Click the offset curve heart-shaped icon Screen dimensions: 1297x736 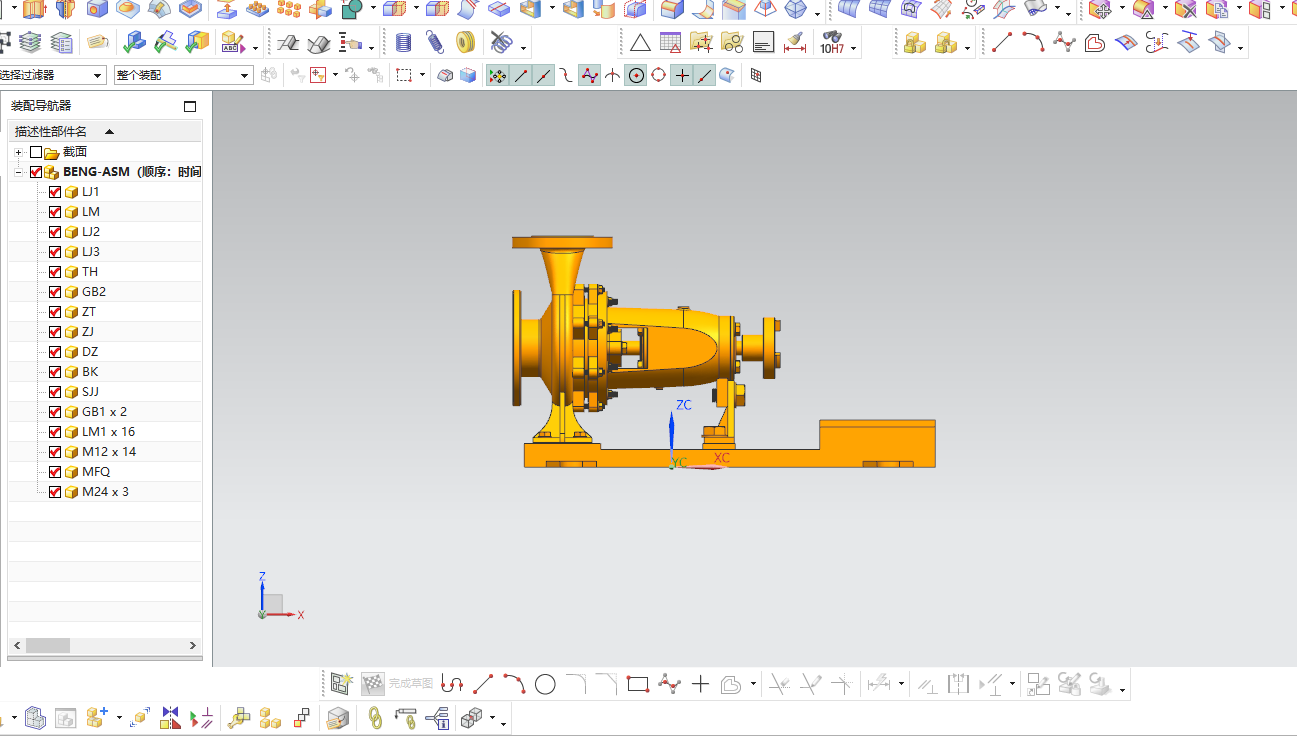coord(1095,43)
